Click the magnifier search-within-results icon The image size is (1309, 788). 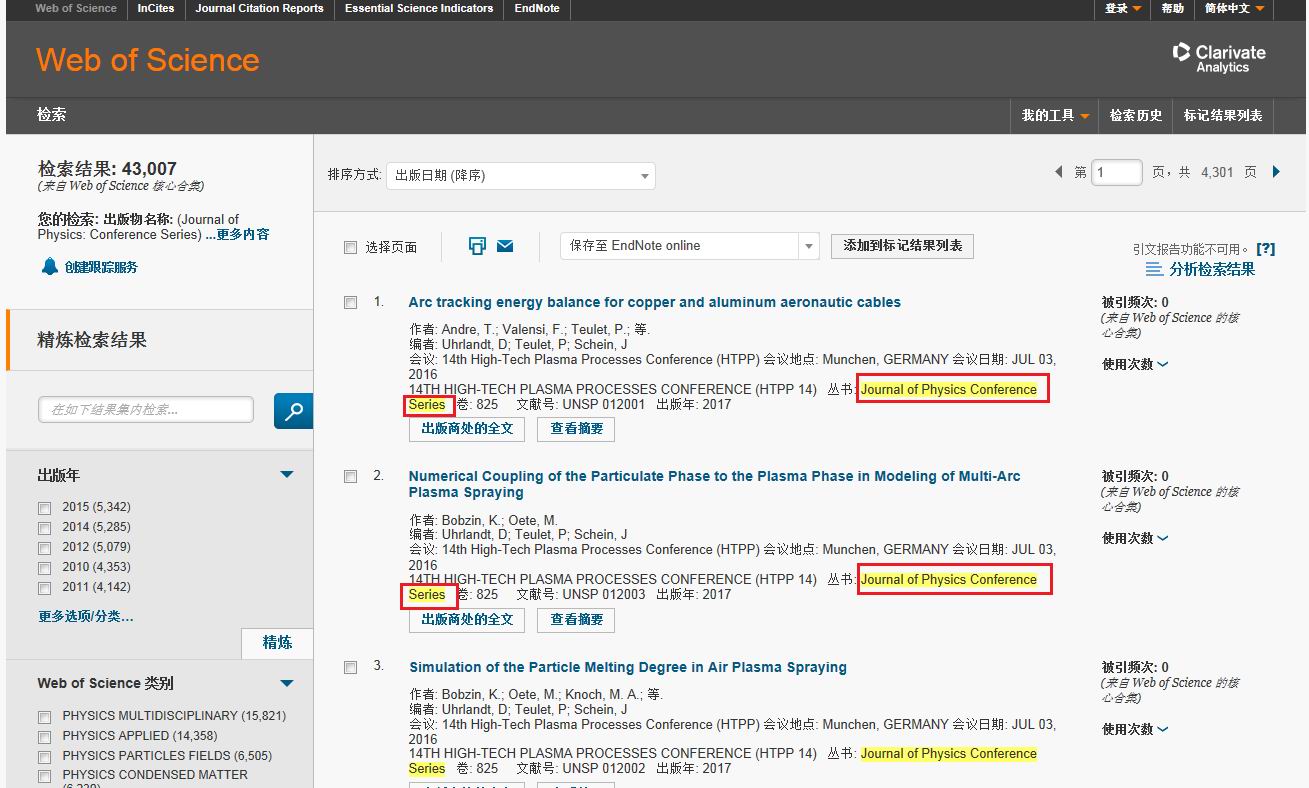click(293, 411)
